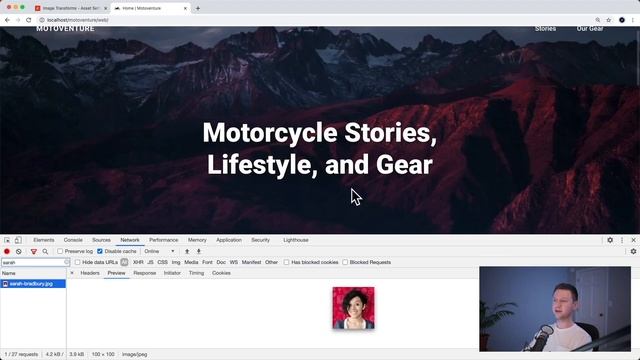Reload the page with the refresh icon
The image size is (640, 360).
pyautogui.click(x=29, y=20)
